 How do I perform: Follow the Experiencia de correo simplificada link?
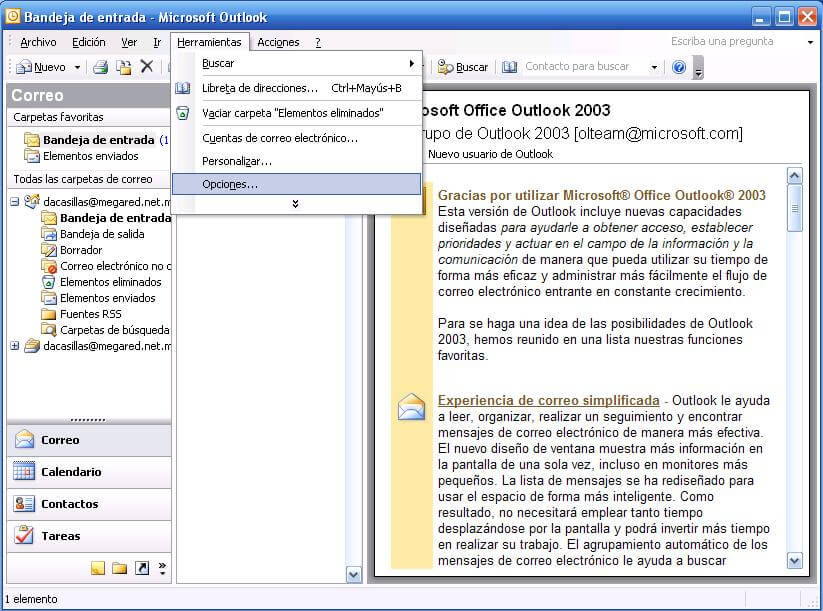tap(548, 400)
